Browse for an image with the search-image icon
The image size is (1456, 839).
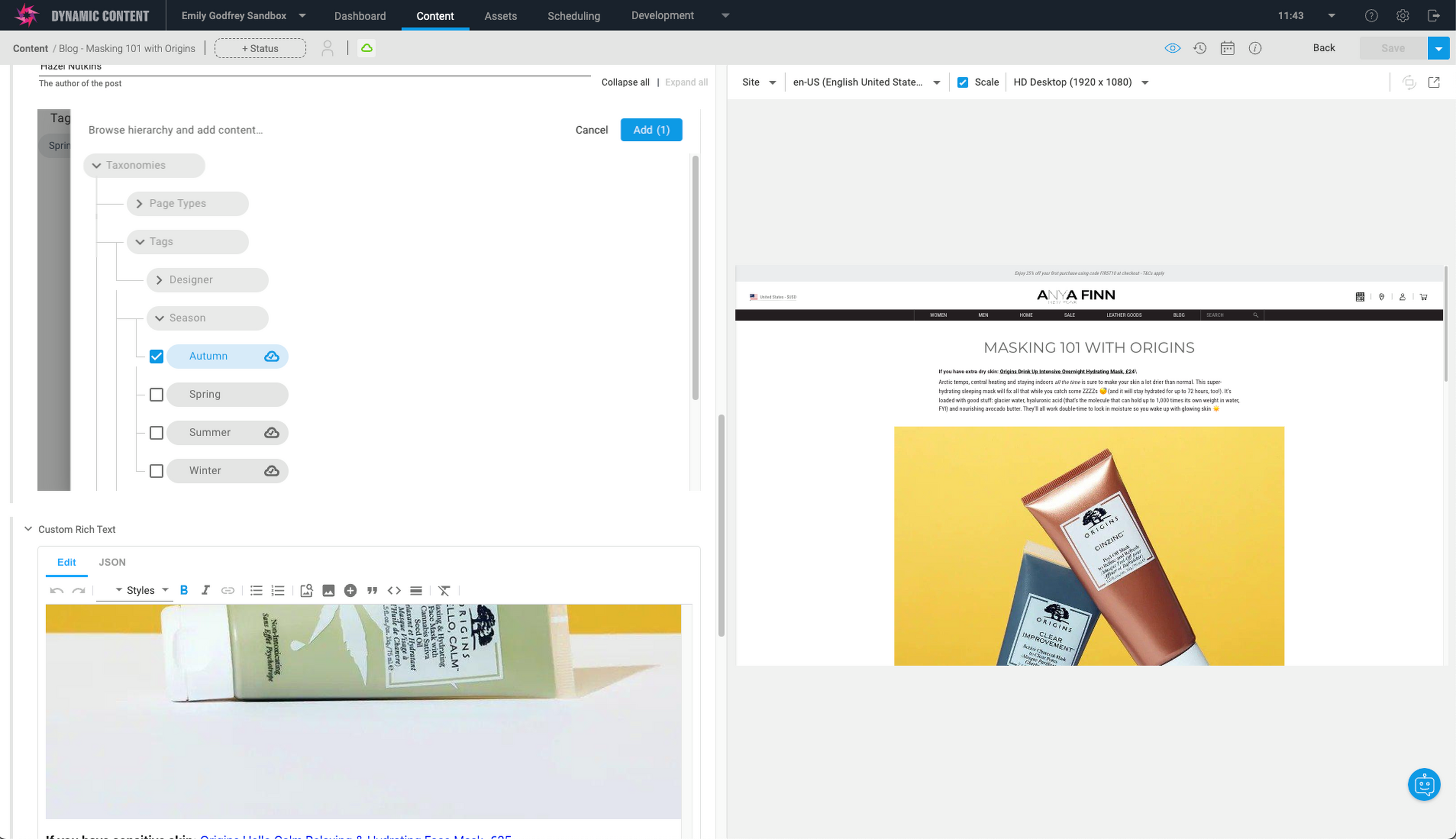[306, 590]
